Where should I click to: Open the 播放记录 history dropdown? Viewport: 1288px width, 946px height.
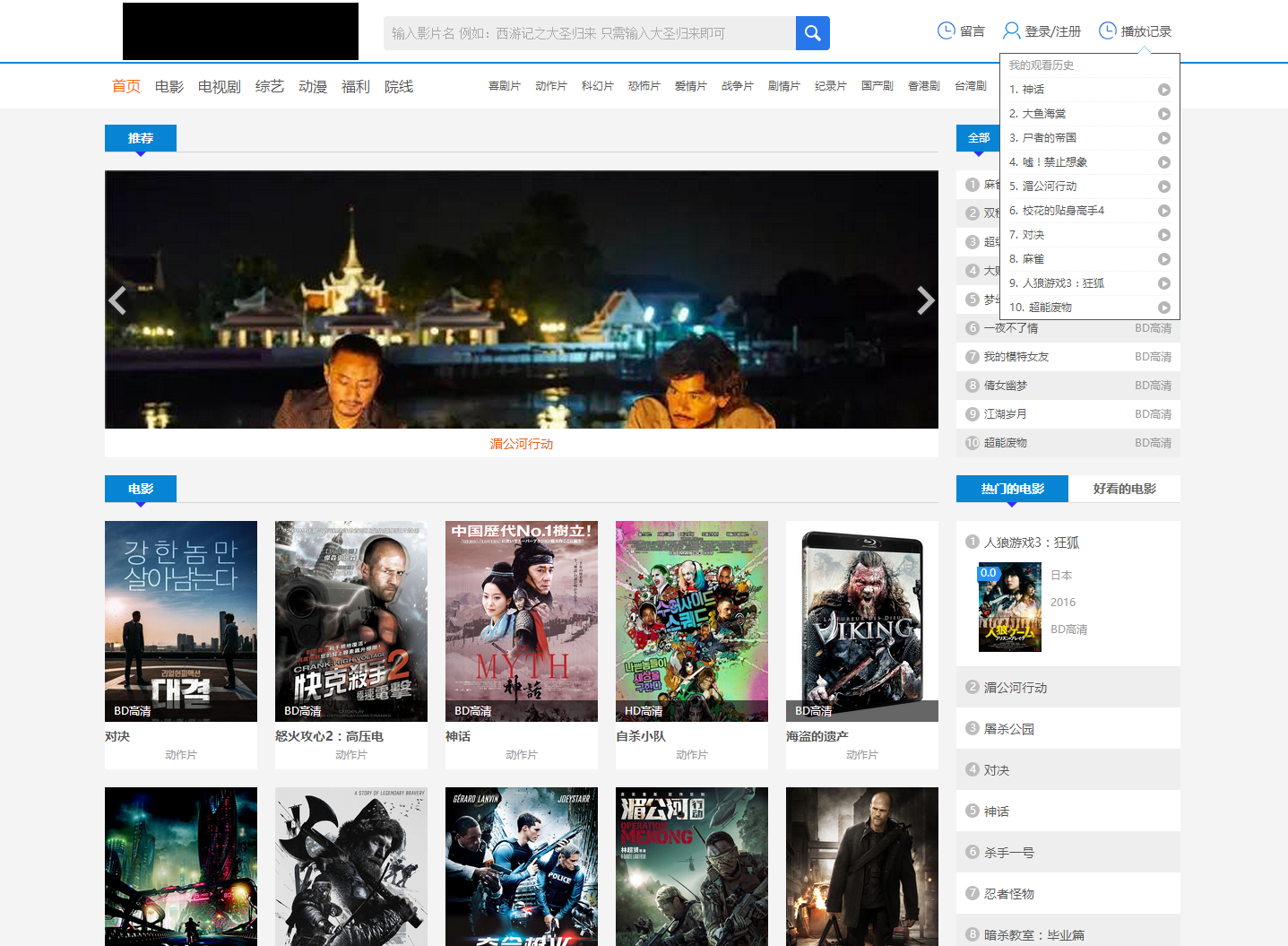(1135, 31)
